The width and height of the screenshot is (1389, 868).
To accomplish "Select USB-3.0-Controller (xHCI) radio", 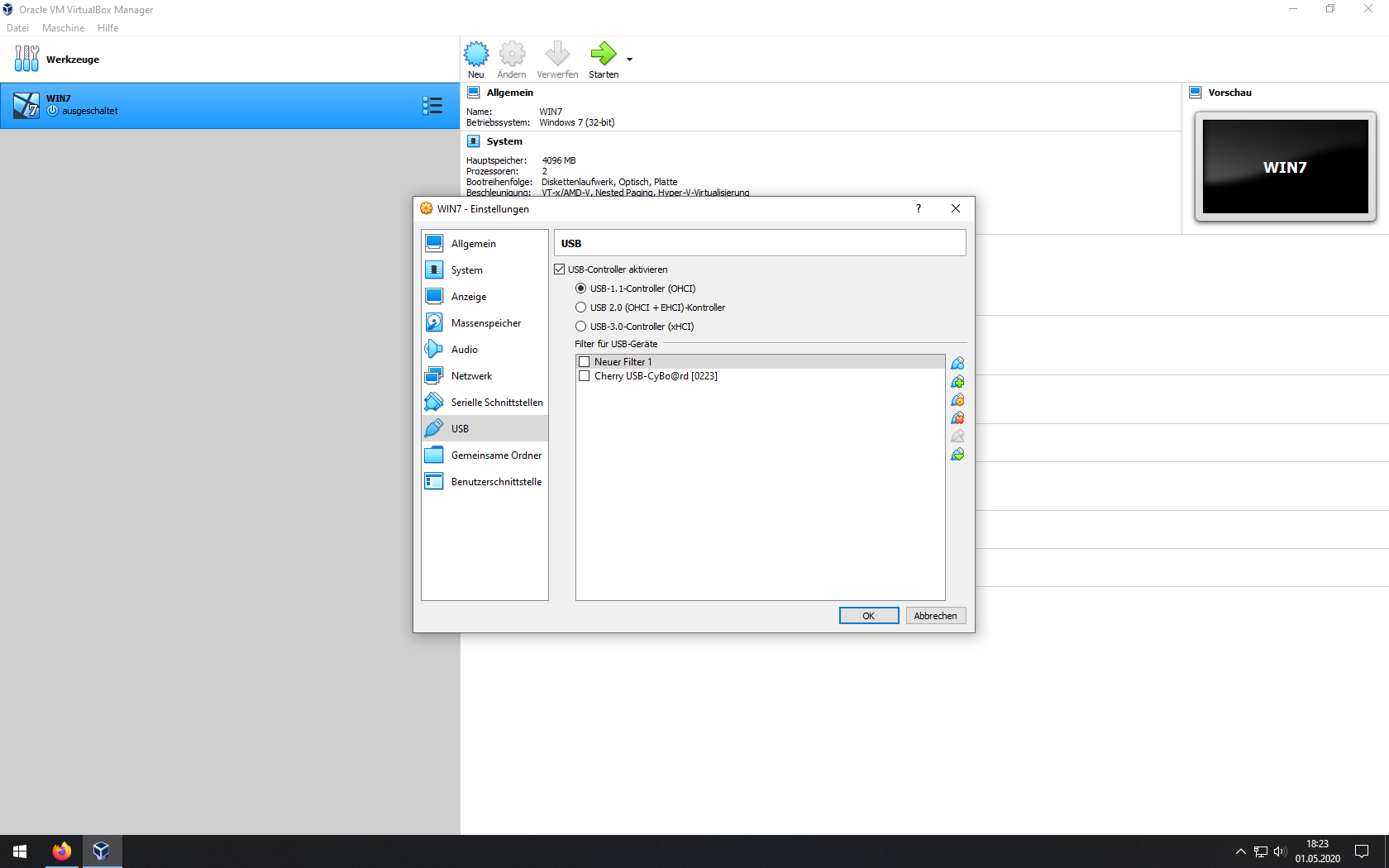I will click(x=581, y=327).
